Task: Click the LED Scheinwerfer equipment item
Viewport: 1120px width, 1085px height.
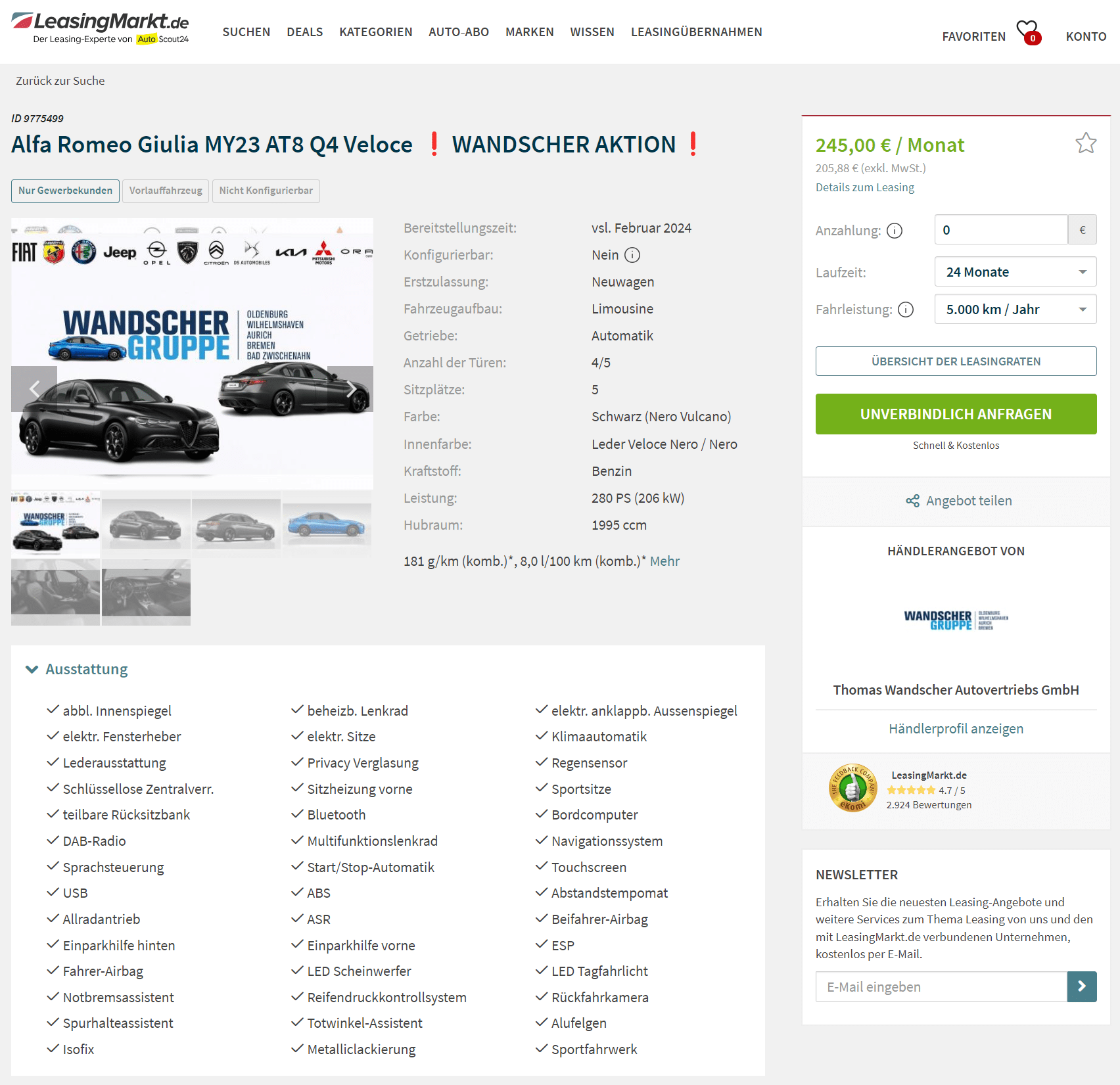Action: [x=360, y=971]
